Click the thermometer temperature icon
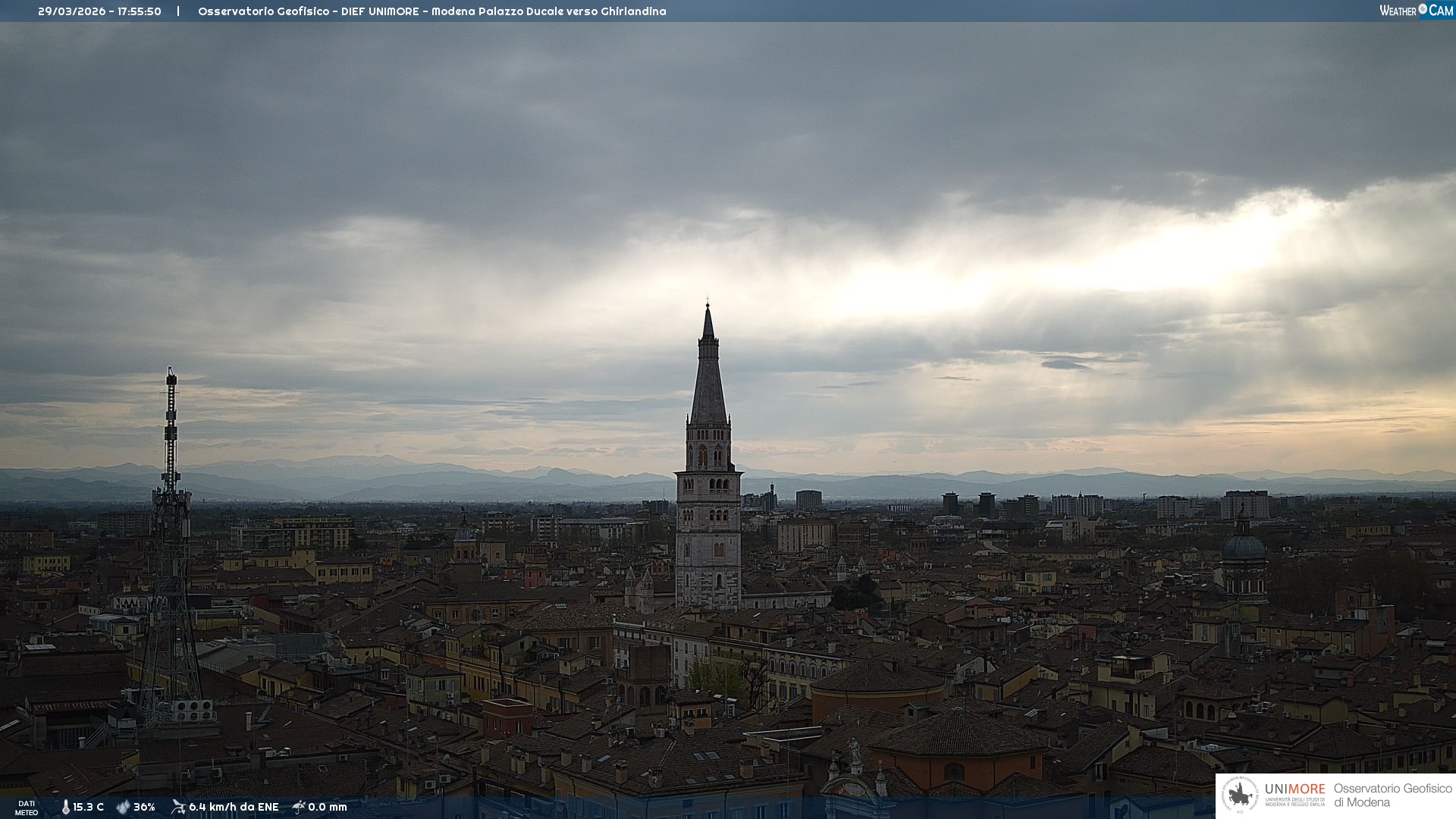 click(x=65, y=808)
